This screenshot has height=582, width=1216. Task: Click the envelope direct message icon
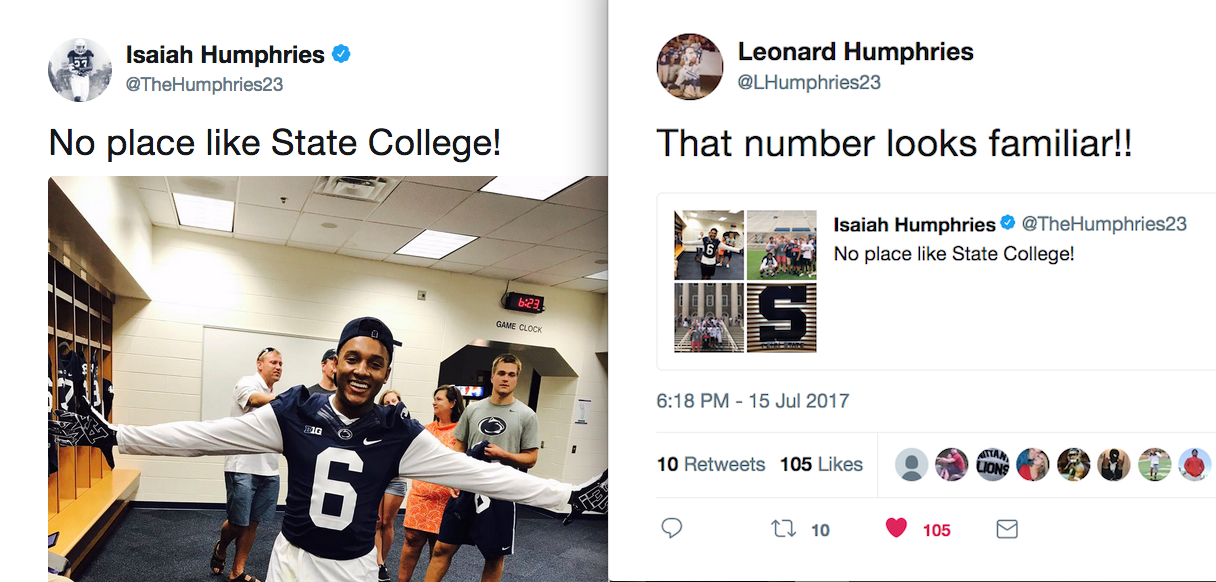[x=1007, y=528]
